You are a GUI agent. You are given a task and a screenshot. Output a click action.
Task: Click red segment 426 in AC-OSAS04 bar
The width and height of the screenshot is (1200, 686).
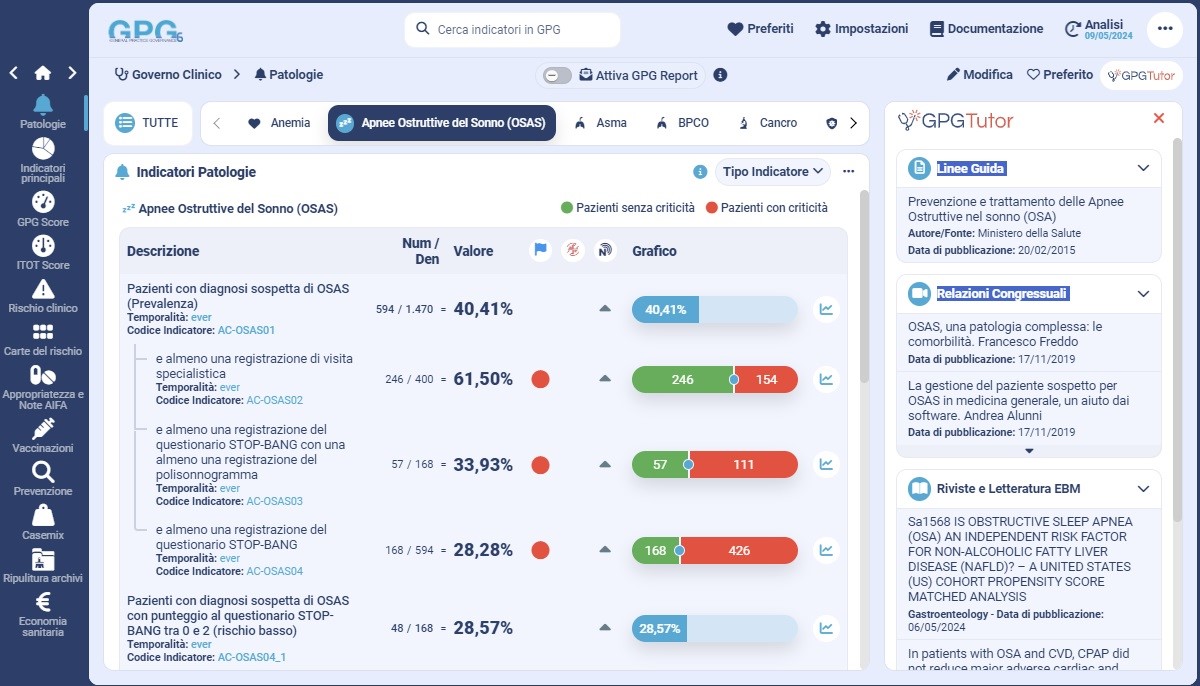point(739,550)
